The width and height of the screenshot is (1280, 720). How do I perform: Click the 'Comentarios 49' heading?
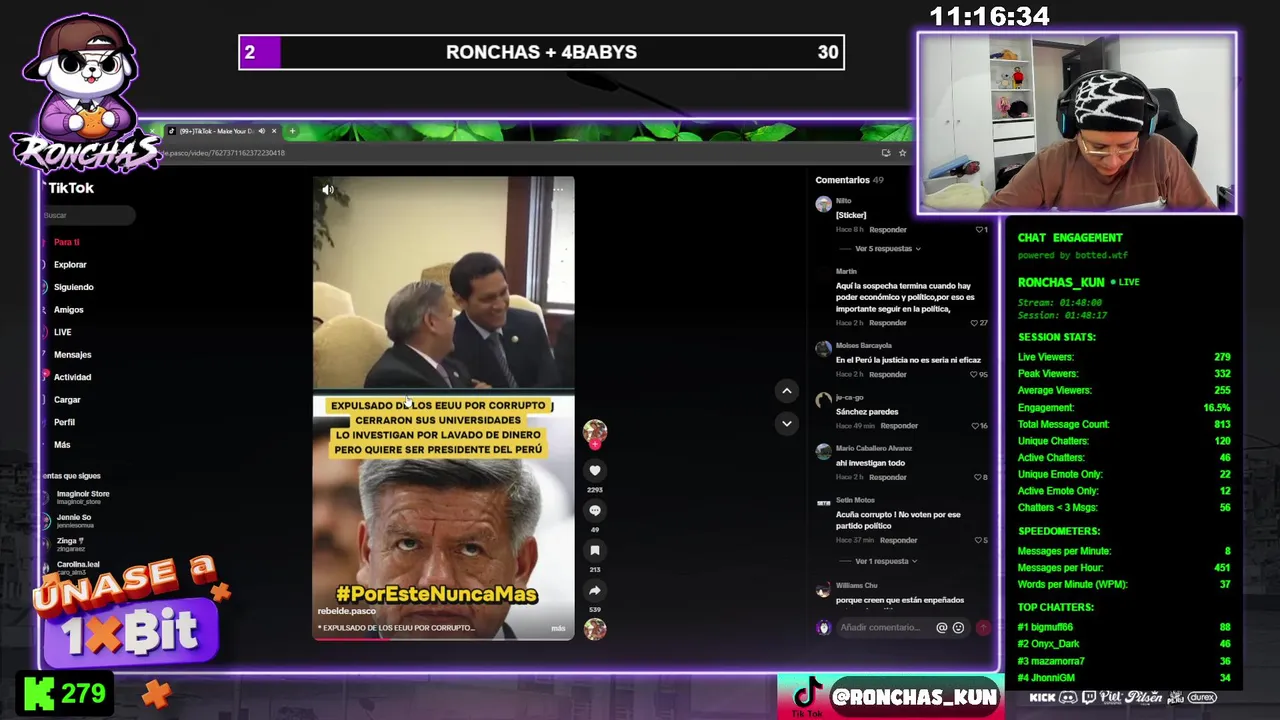[x=849, y=180]
